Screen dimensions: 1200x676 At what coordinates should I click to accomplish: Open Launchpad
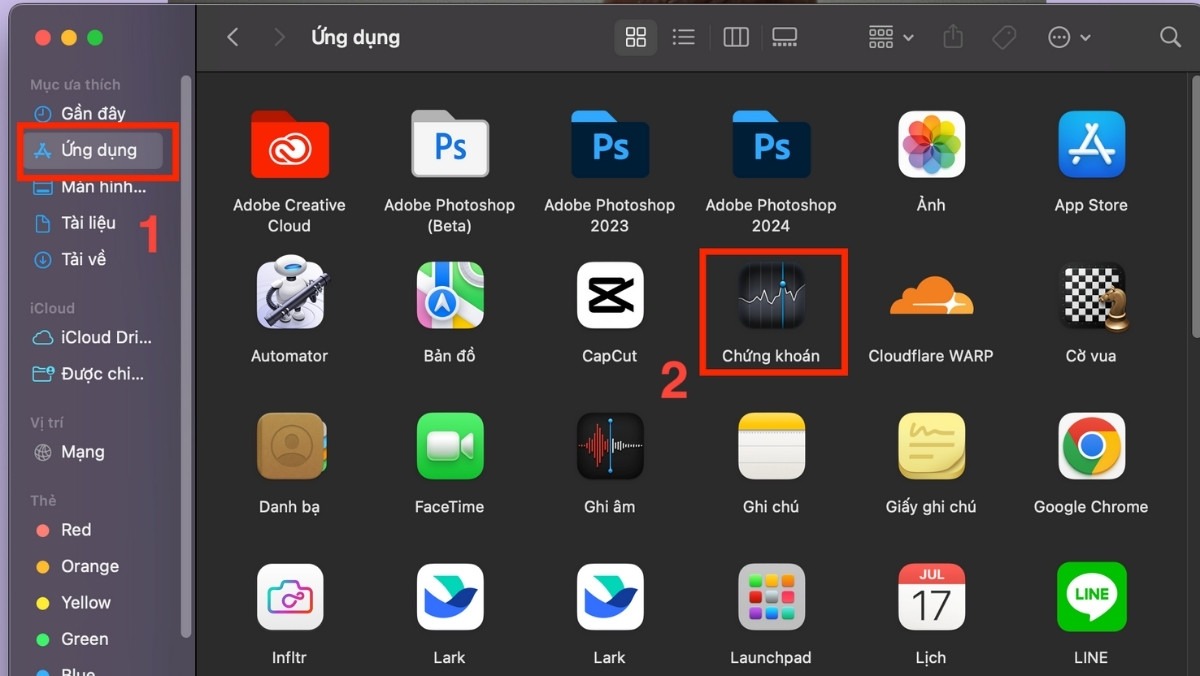[x=771, y=597]
